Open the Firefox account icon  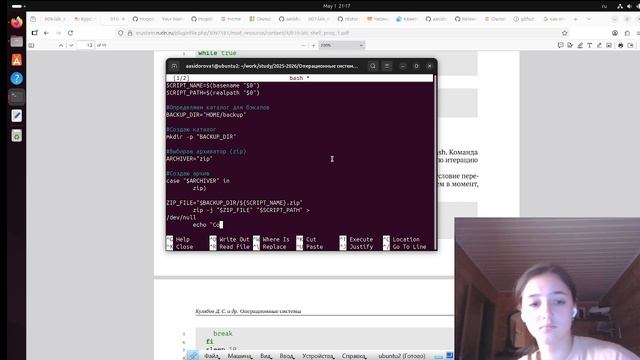tap(615, 33)
